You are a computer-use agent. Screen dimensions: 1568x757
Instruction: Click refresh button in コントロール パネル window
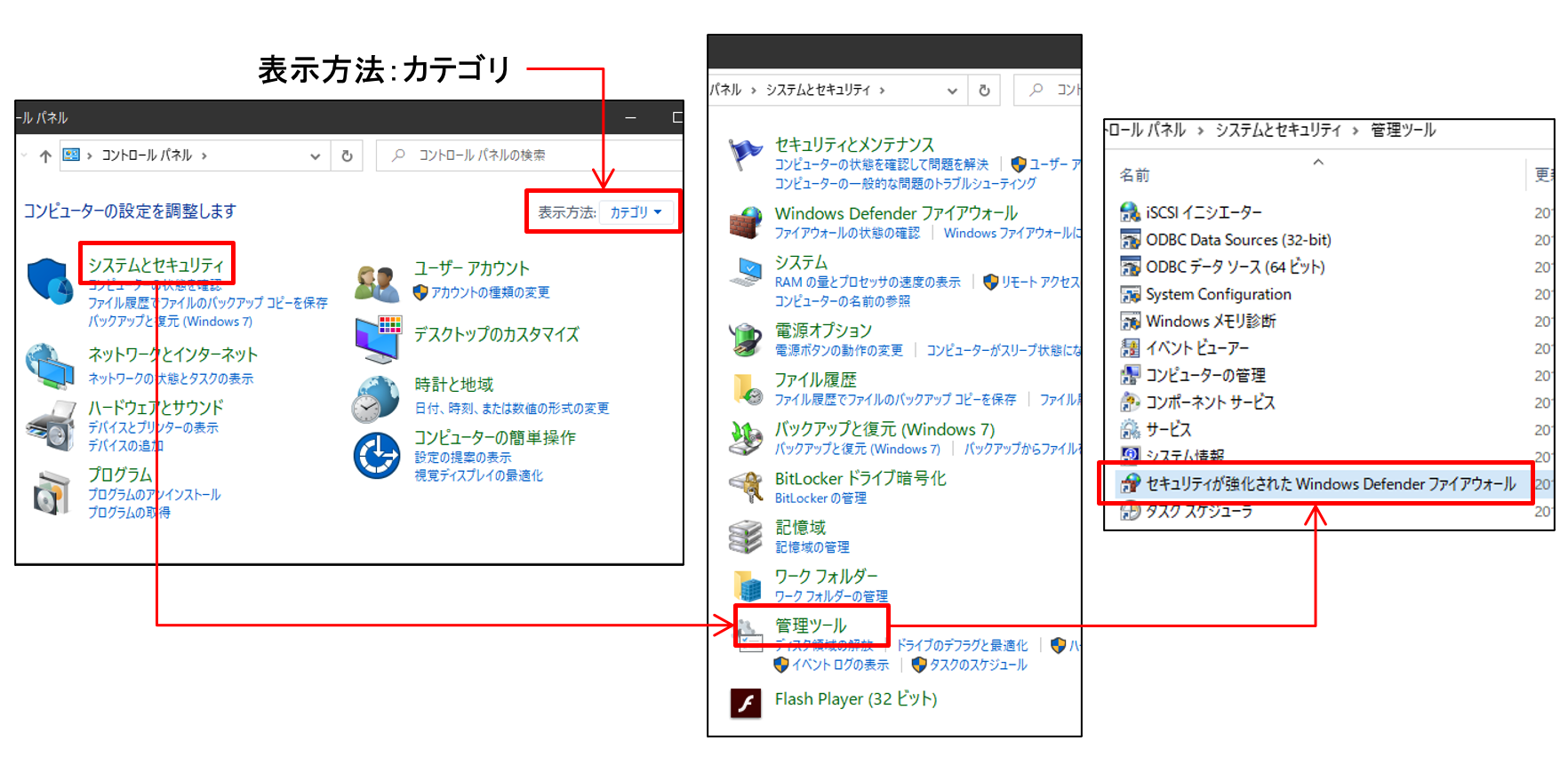click(x=347, y=155)
